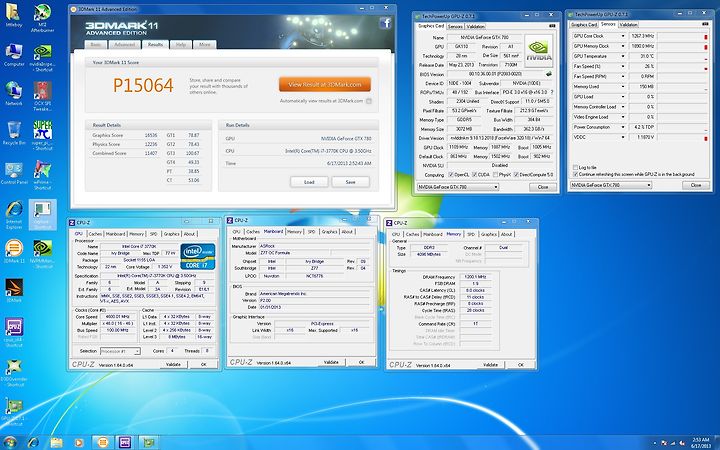
Task: Click the P15064 score text
Action: click(143, 85)
